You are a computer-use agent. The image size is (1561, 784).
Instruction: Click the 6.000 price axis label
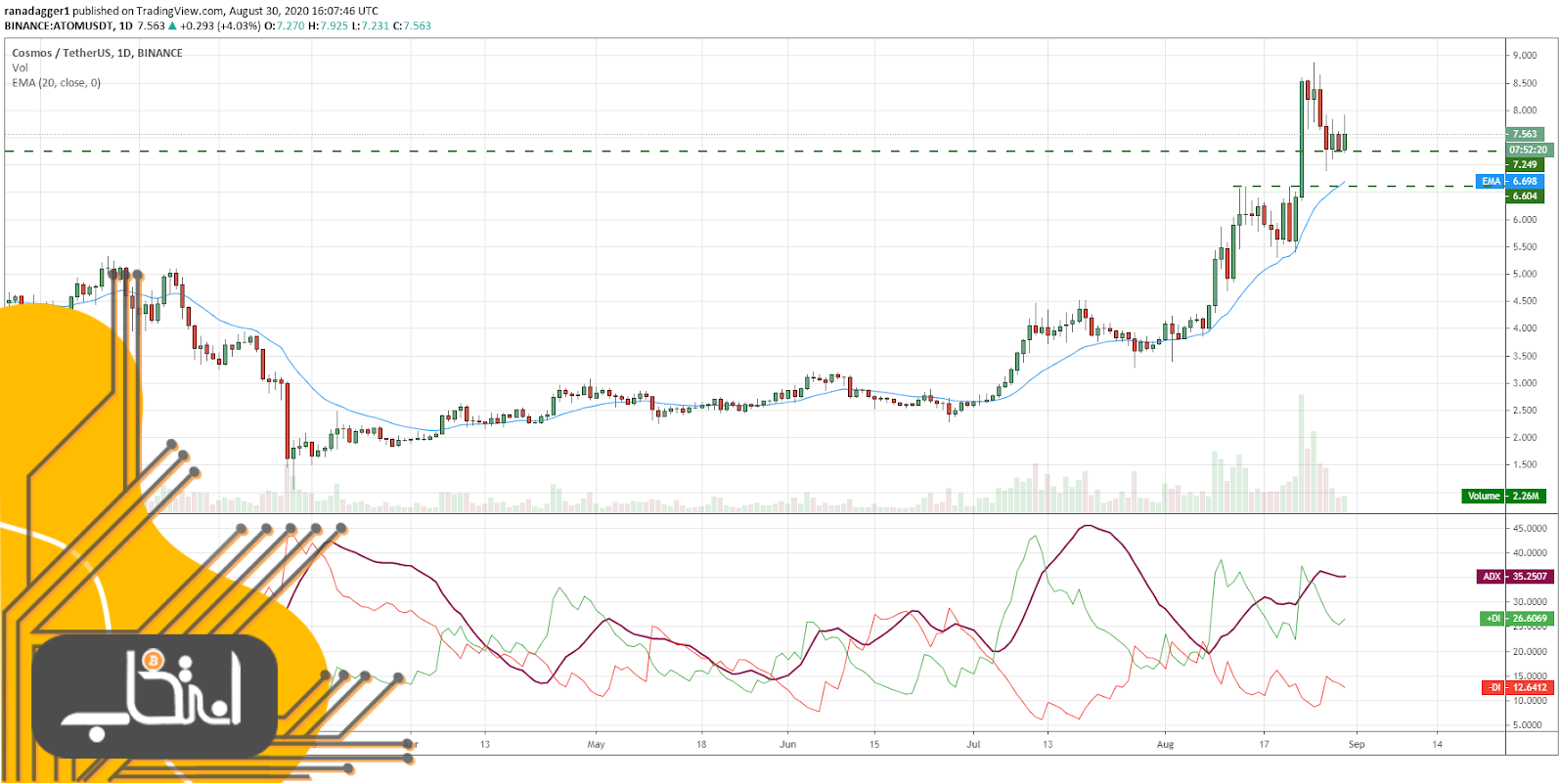[1524, 220]
